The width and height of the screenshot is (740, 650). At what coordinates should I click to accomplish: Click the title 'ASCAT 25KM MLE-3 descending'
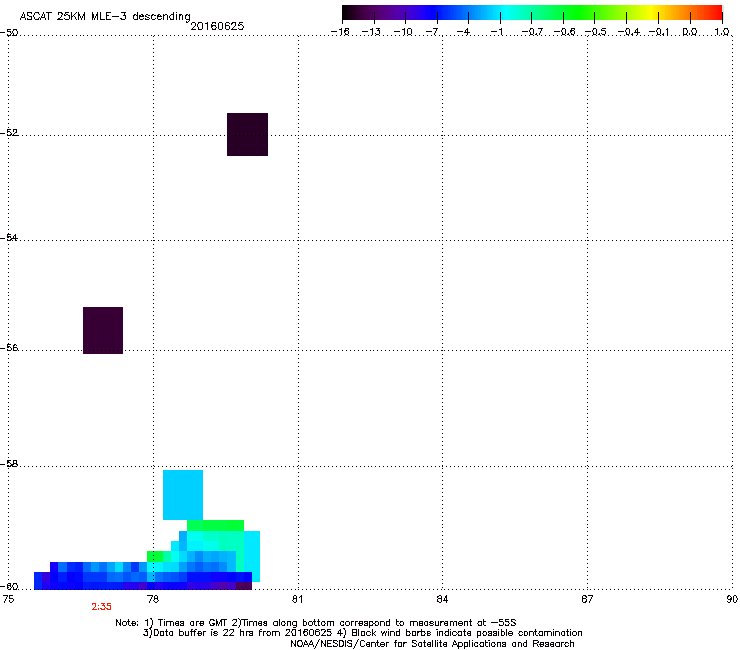pos(105,17)
